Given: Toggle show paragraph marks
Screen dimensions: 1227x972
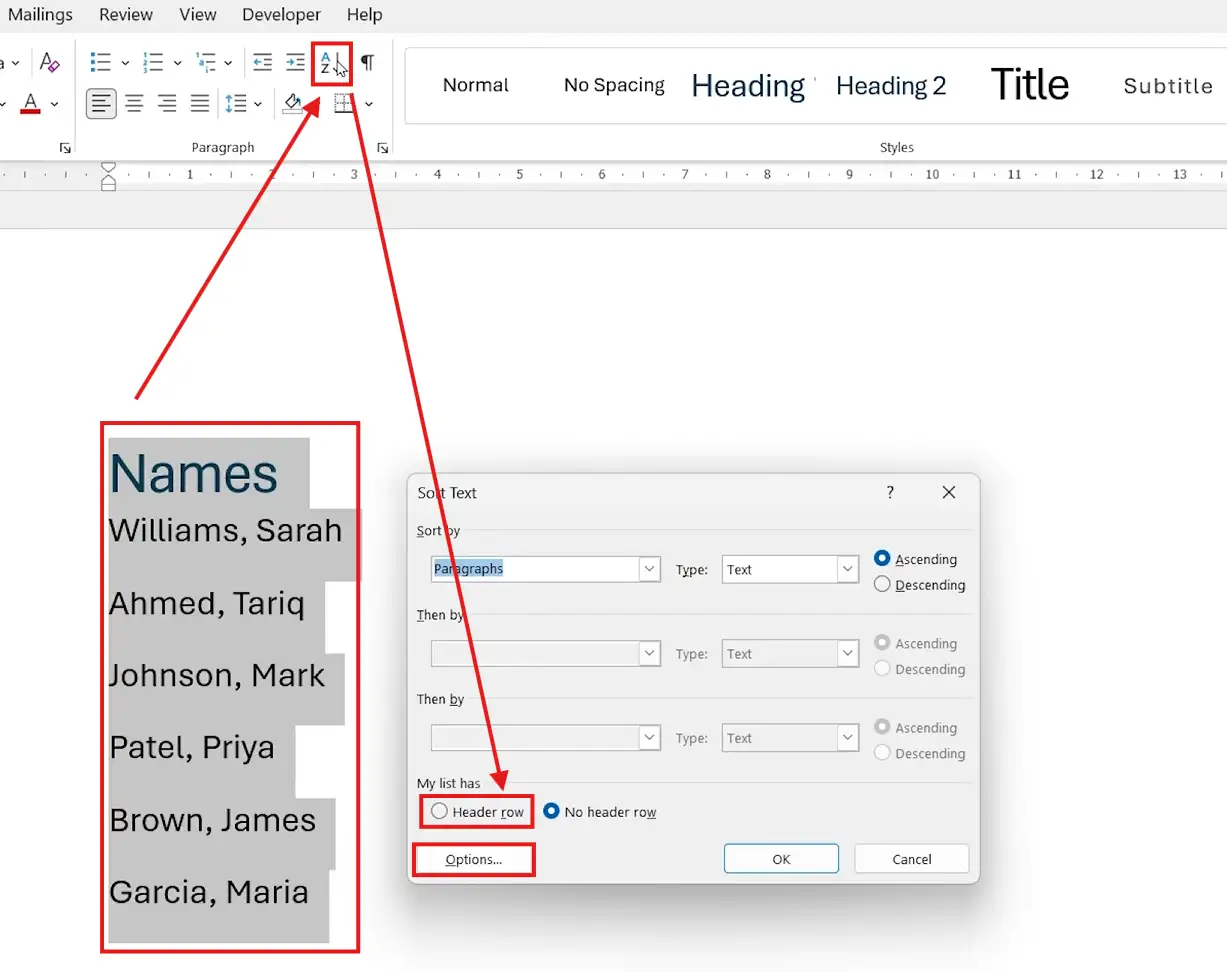Looking at the screenshot, I should [368, 62].
